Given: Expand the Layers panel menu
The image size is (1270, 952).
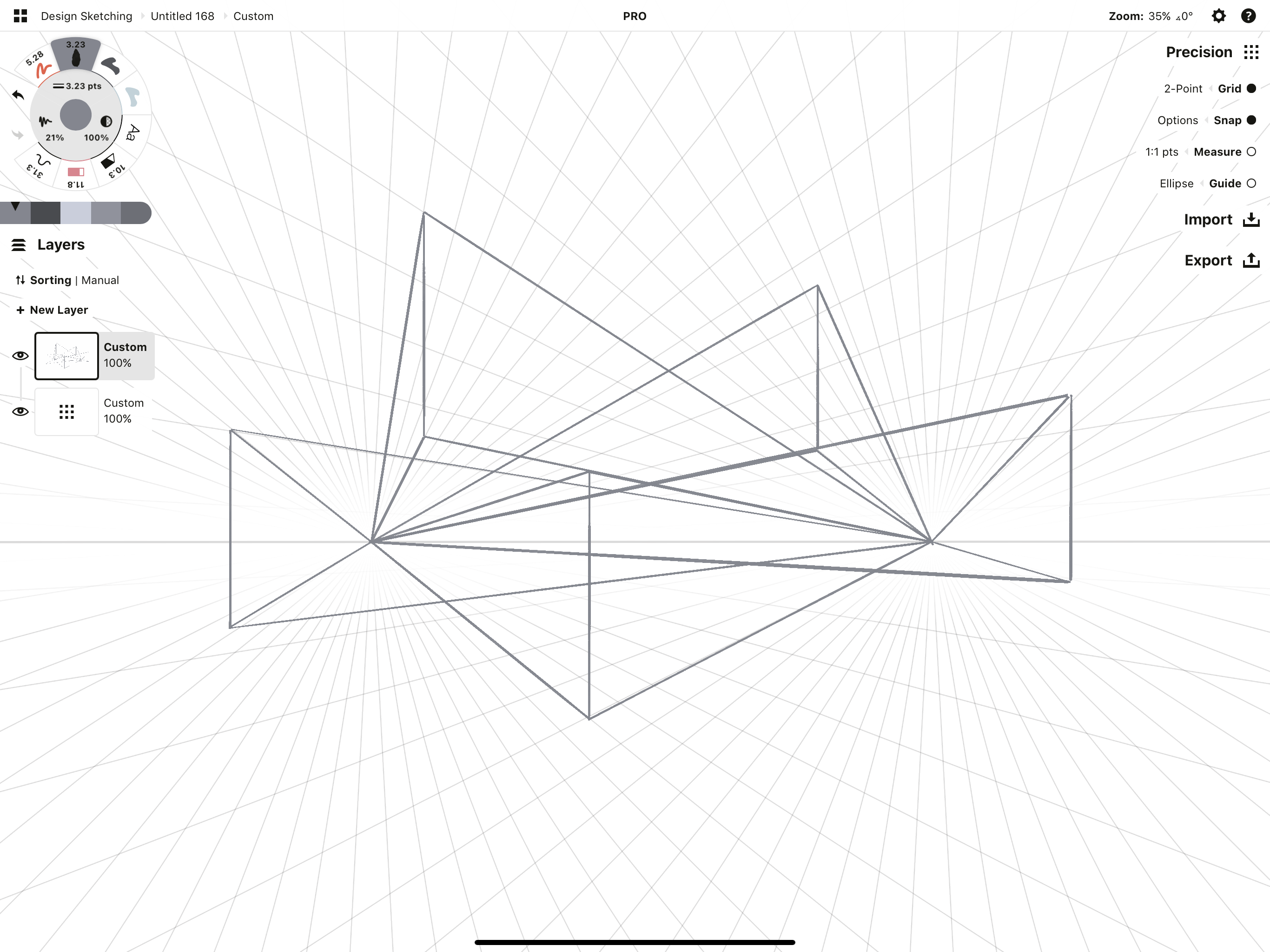Looking at the screenshot, I should [19, 244].
